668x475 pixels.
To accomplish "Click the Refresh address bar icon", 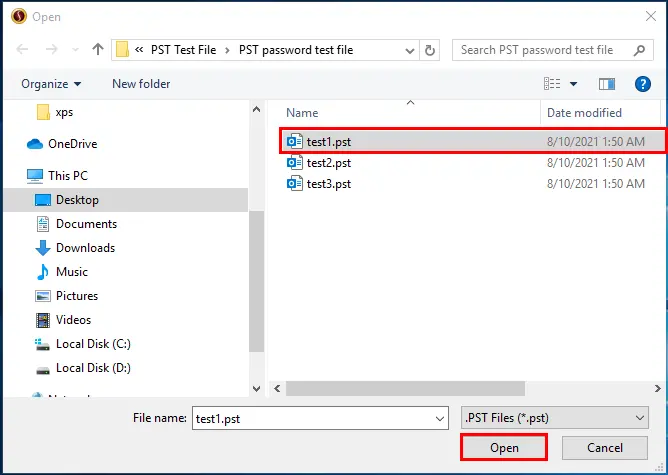I will pos(430,50).
